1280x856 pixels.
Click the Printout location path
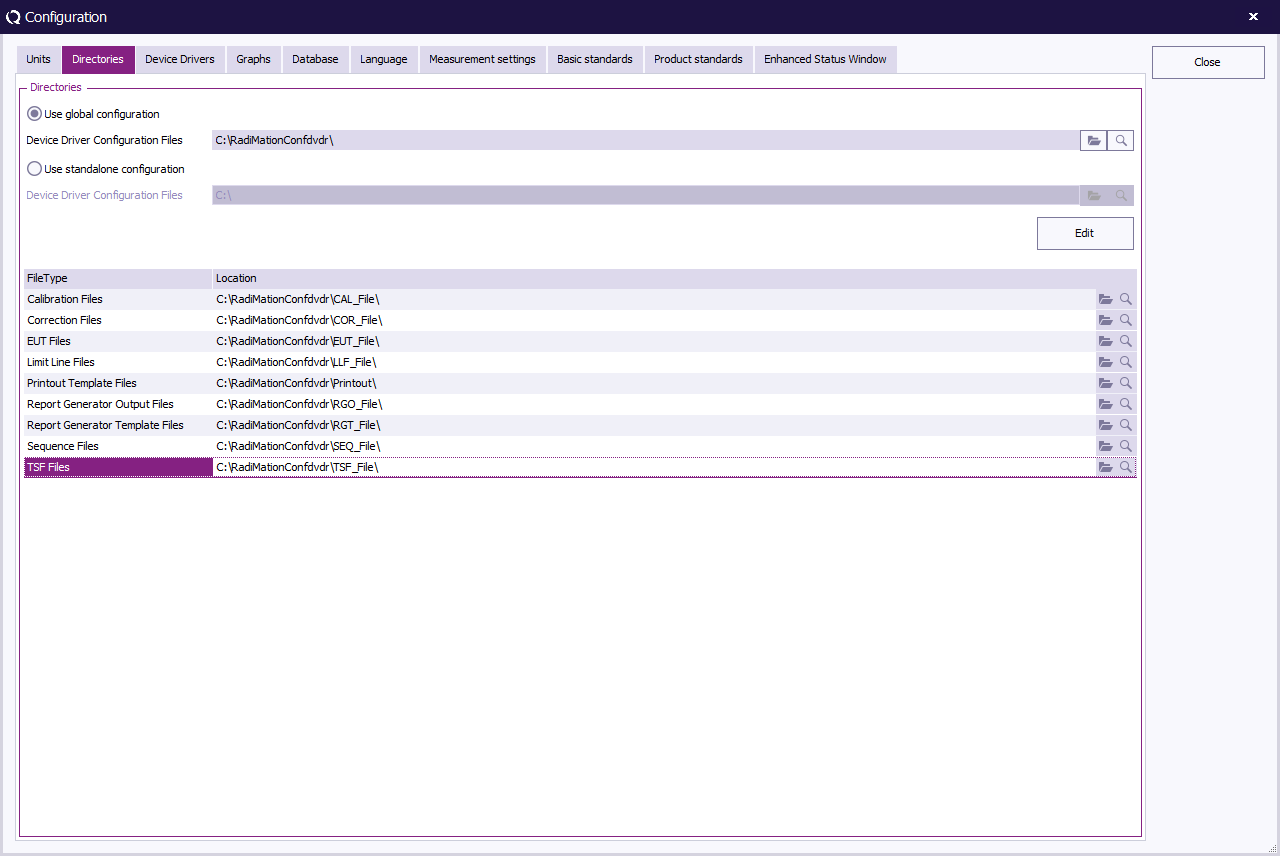click(296, 383)
